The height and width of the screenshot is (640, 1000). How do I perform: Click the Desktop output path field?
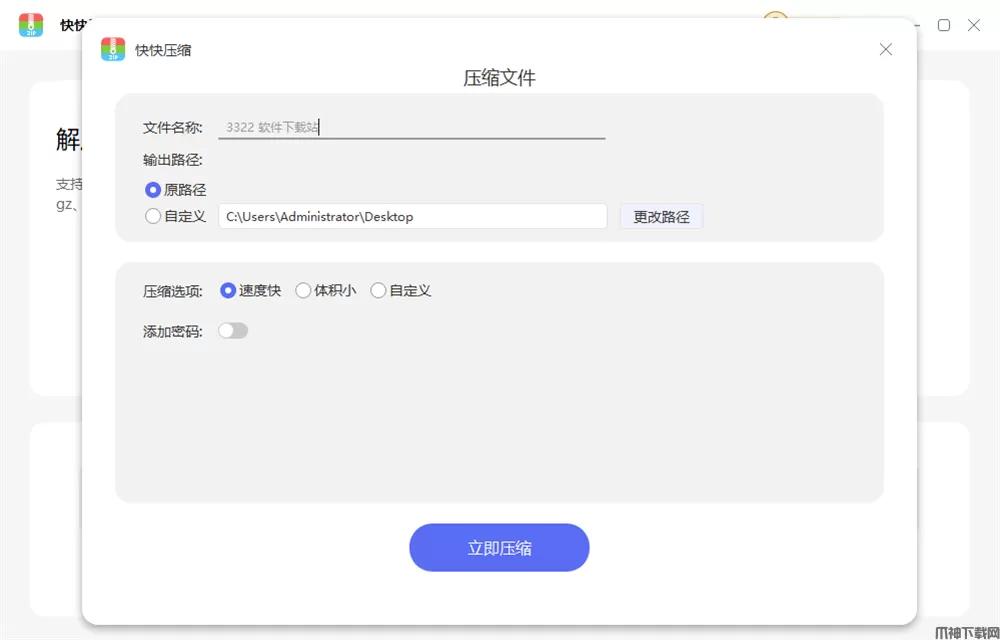[412, 216]
